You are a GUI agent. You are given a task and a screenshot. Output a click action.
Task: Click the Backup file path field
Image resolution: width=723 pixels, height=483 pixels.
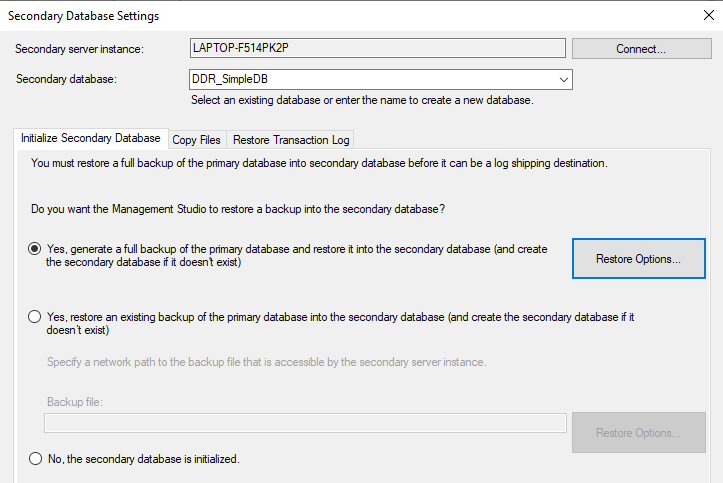coord(305,423)
